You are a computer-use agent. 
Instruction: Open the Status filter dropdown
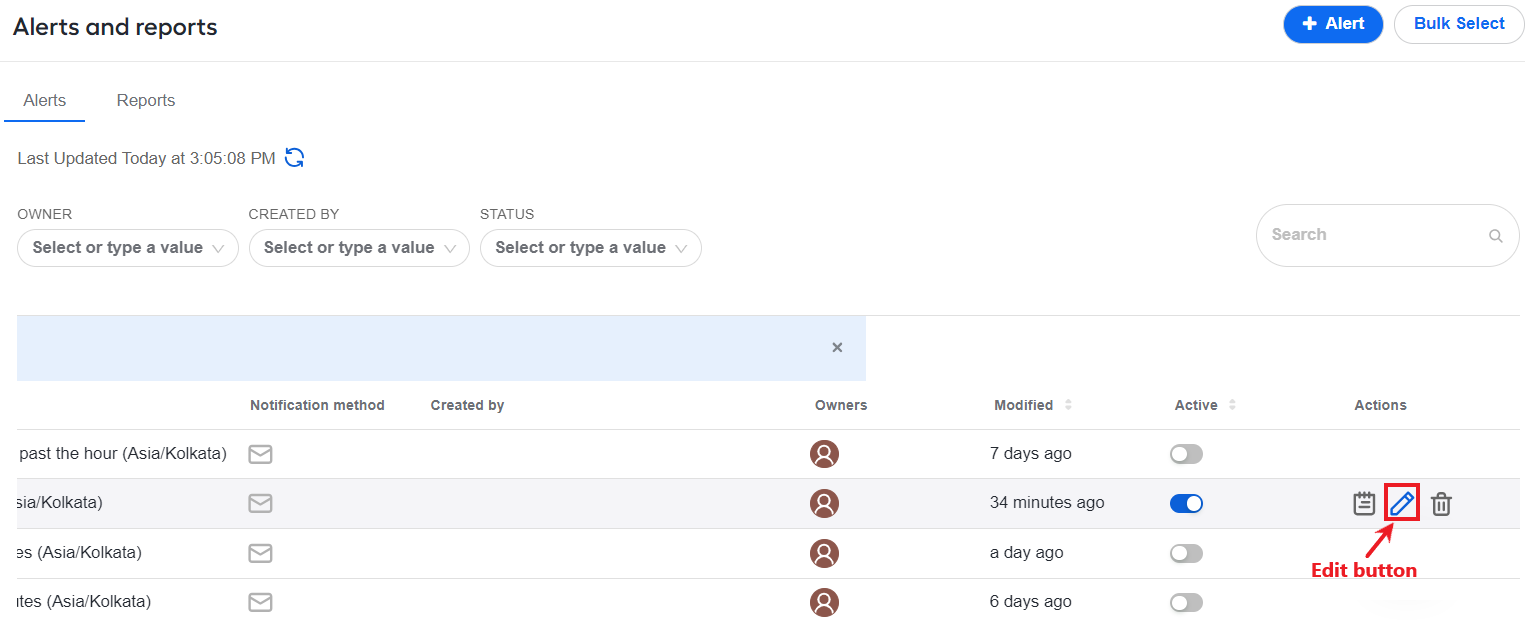click(591, 248)
